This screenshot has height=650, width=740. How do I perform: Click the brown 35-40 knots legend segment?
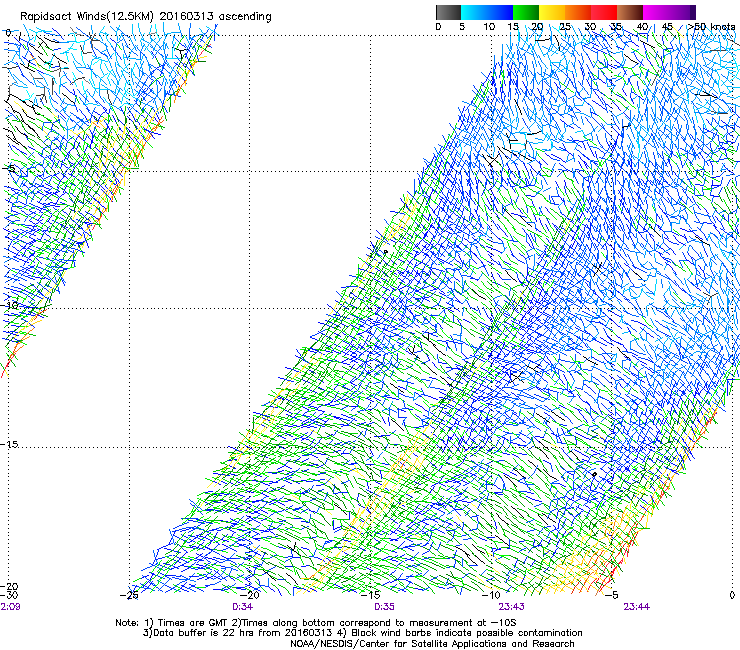(630, 12)
